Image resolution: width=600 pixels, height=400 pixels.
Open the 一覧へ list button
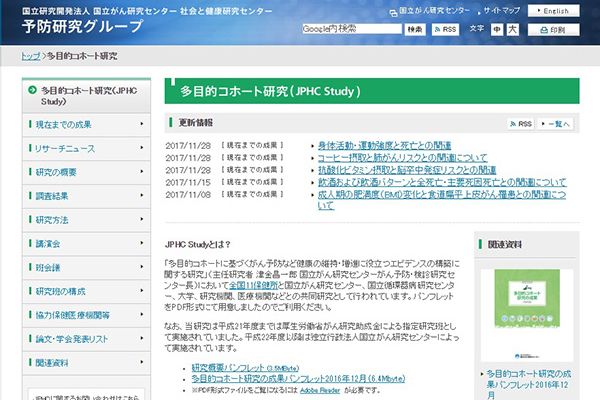point(560,123)
